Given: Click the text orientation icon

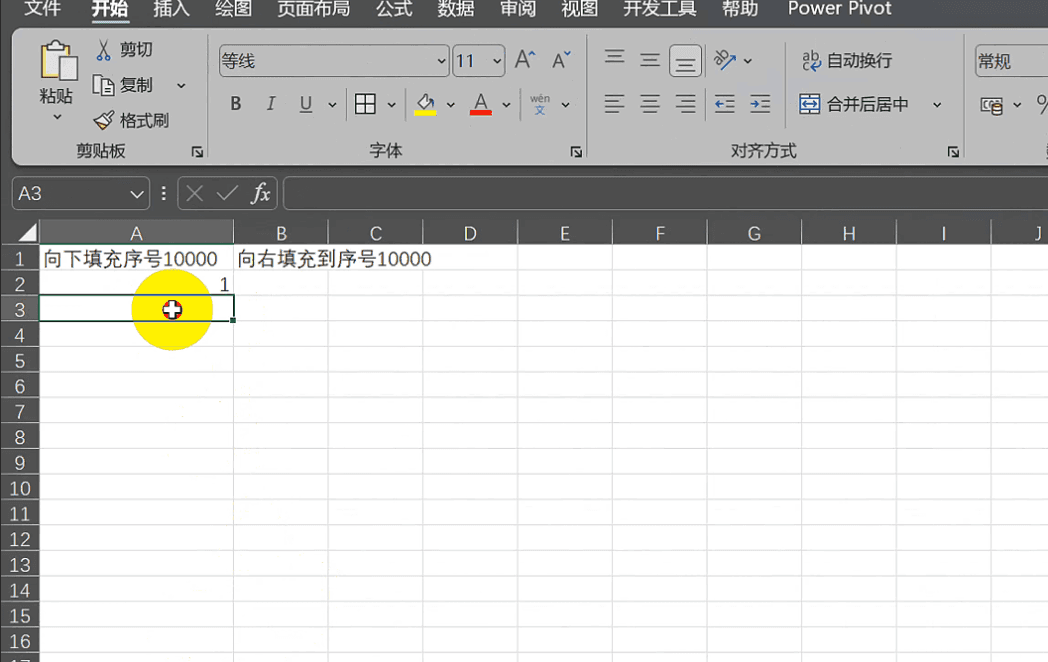Looking at the screenshot, I should point(725,60).
